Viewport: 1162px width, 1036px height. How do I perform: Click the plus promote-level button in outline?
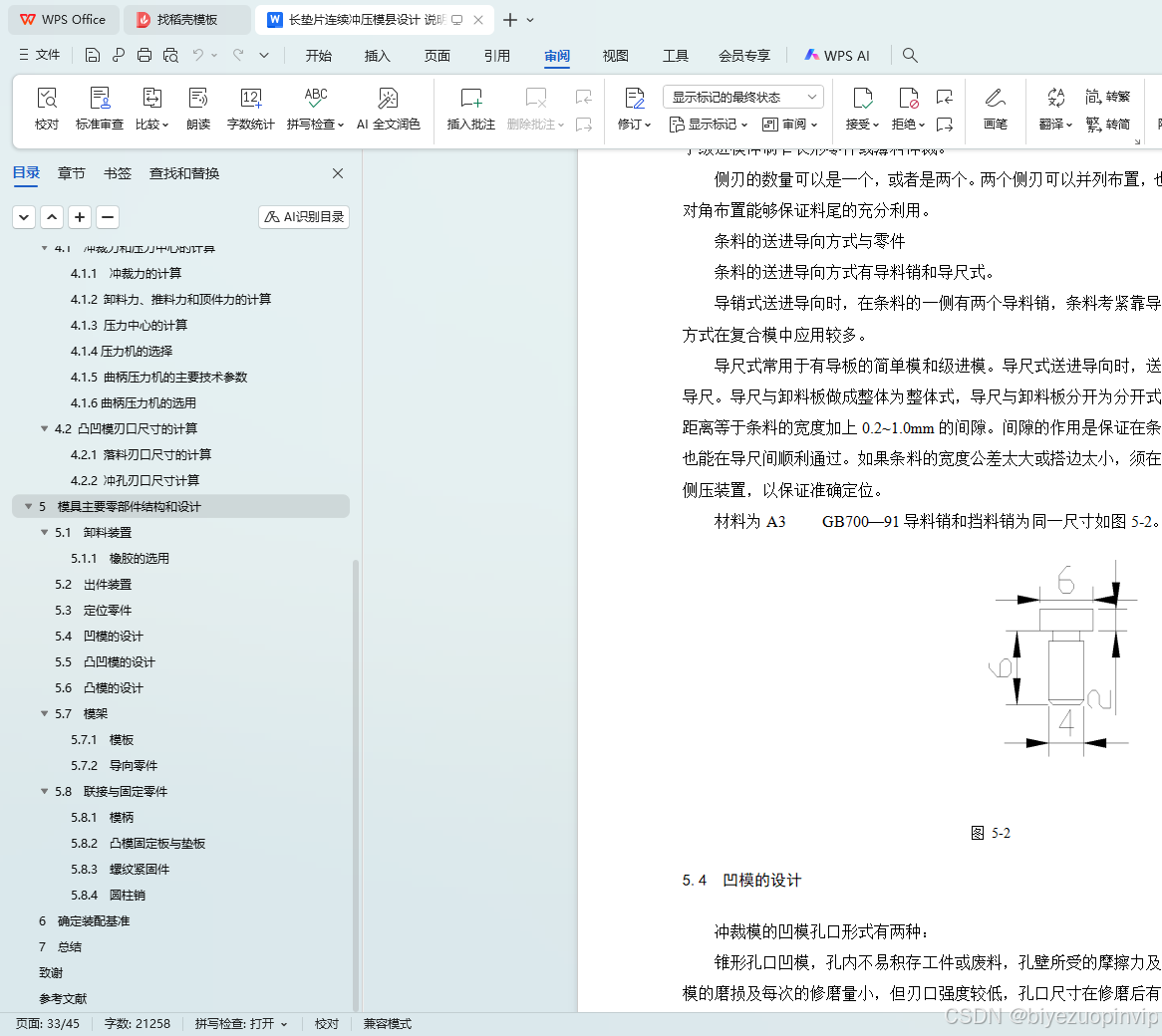[x=80, y=217]
